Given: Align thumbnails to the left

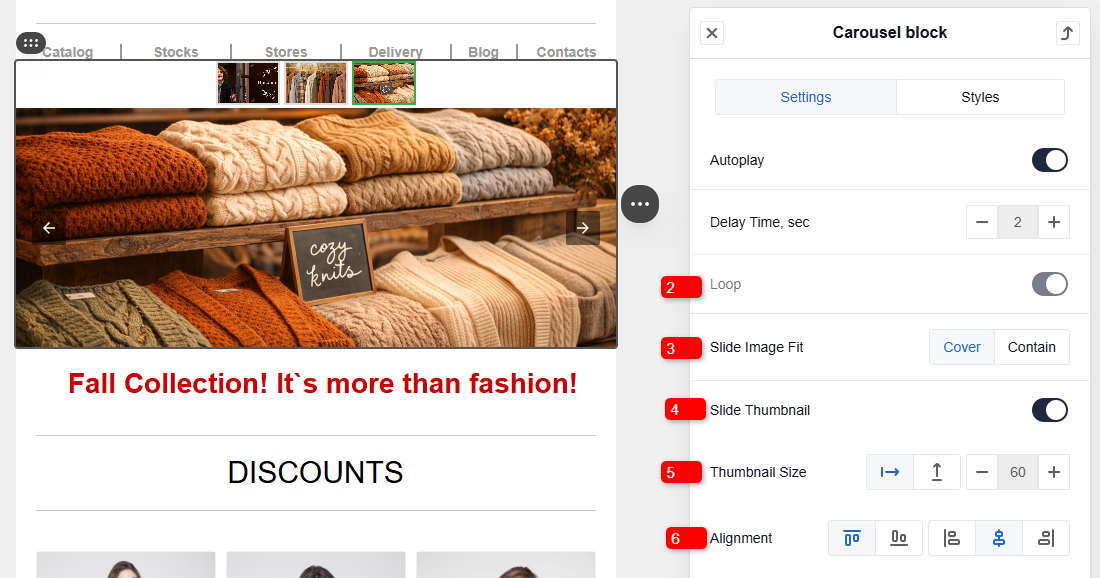Looking at the screenshot, I should [951, 538].
